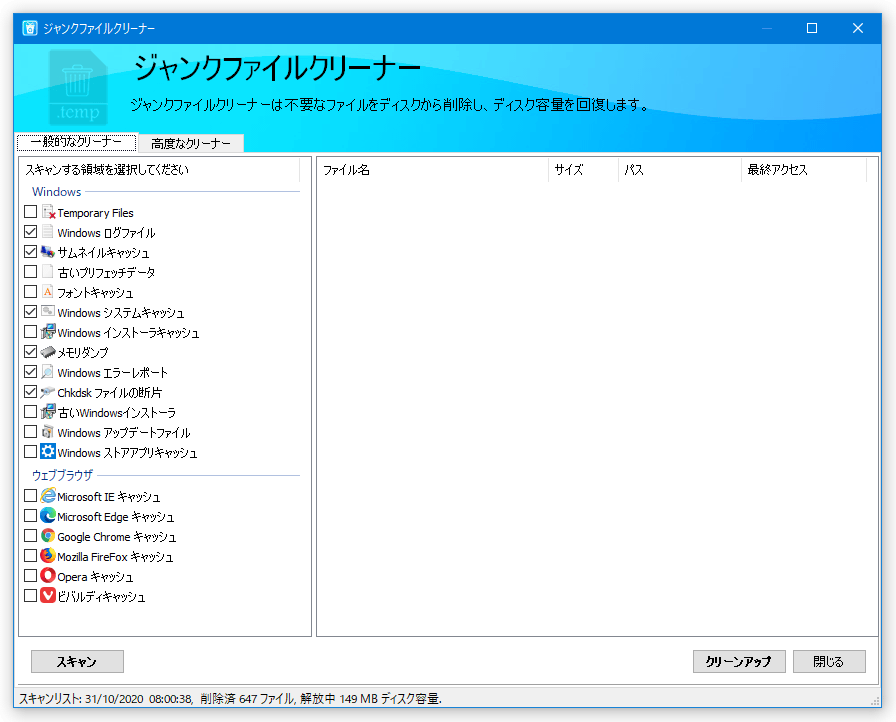Click the 閉じる button
This screenshot has height=722, width=896.
click(x=829, y=661)
